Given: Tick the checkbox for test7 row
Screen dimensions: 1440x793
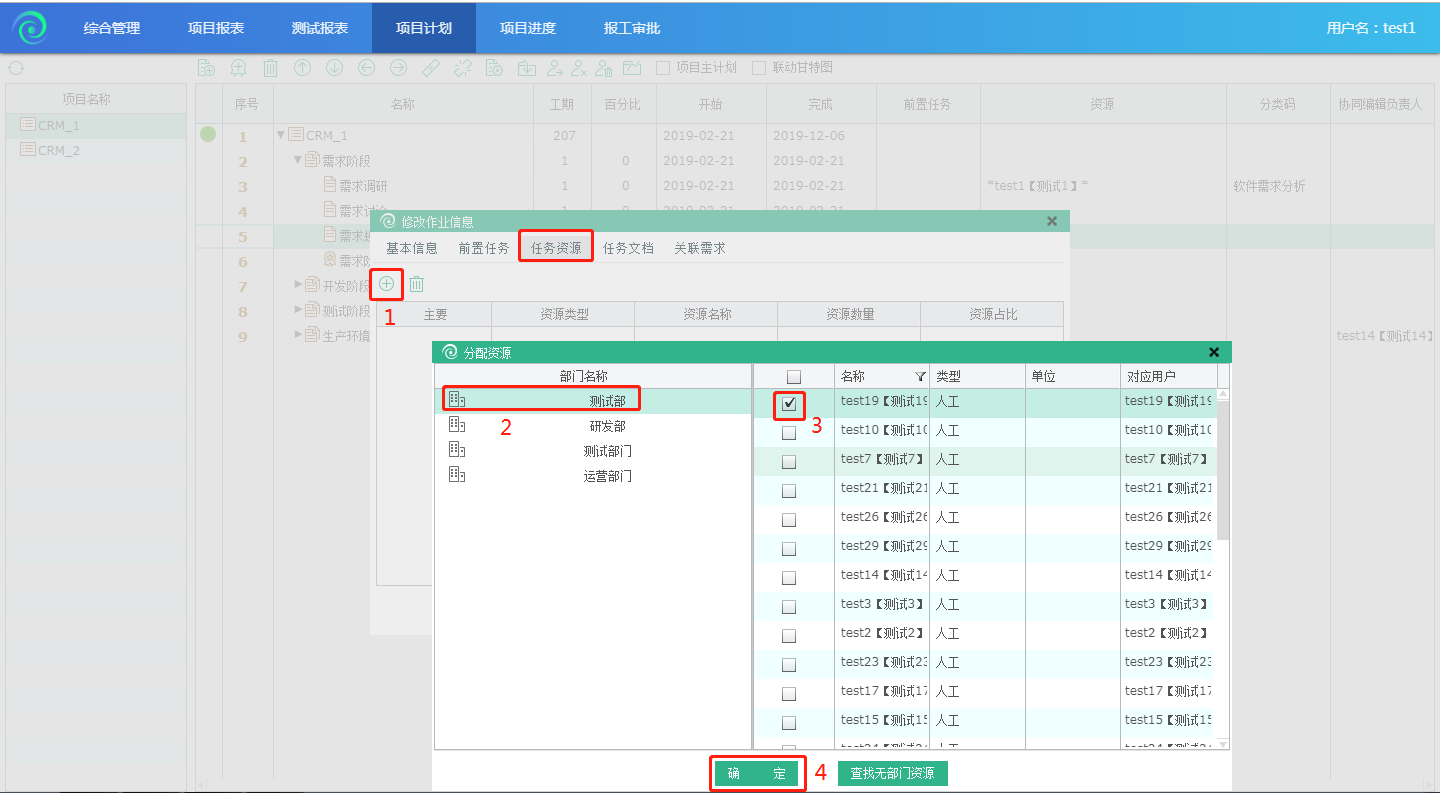Looking at the screenshot, I should pyautogui.click(x=789, y=462).
